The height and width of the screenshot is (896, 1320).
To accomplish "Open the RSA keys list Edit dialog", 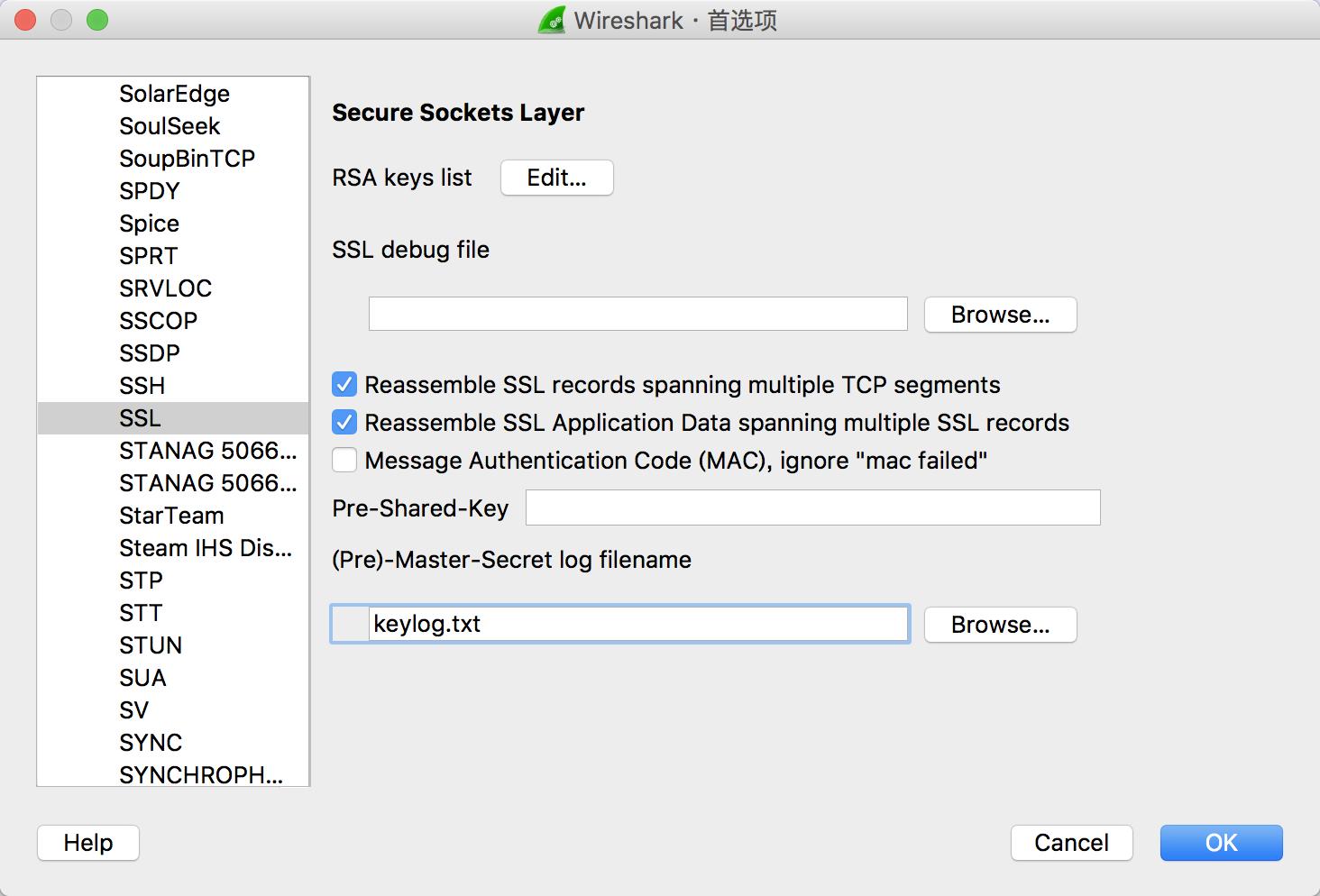I will [x=556, y=178].
